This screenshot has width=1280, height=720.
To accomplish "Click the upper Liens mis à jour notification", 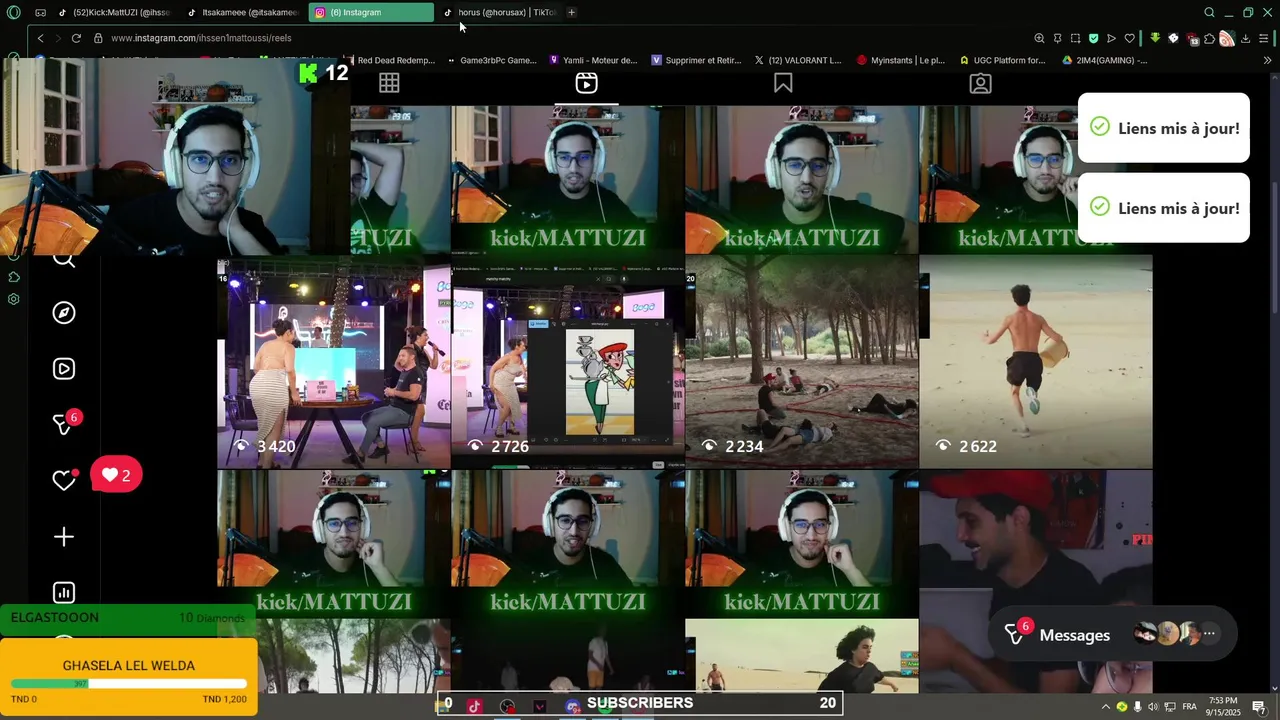I will pos(1164,128).
